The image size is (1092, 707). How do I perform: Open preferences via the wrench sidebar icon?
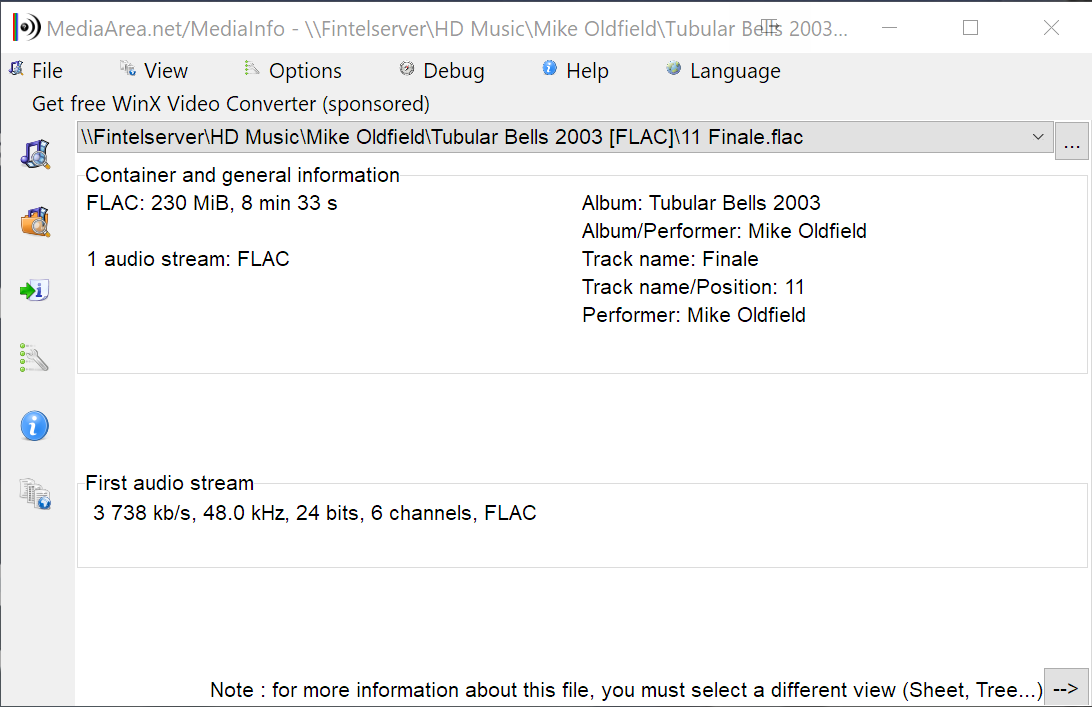pos(34,358)
